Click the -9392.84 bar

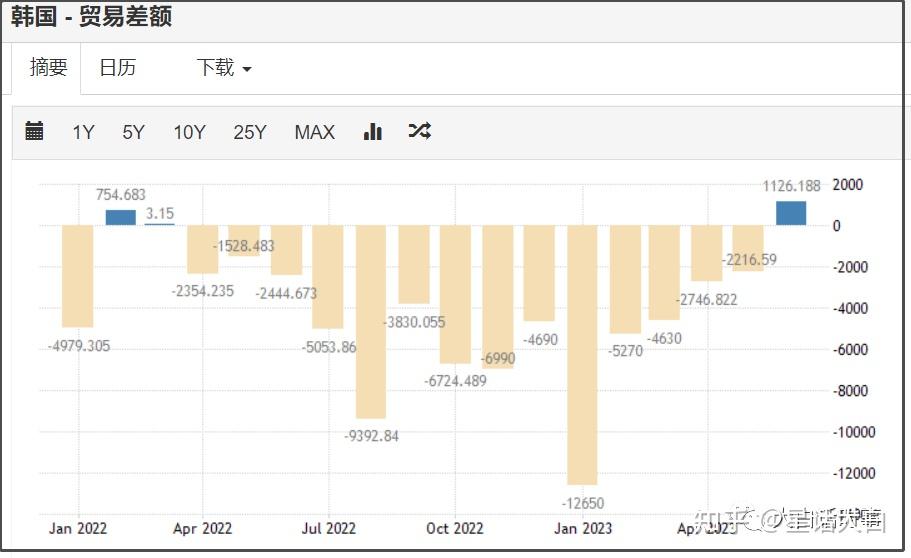(x=371, y=321)
